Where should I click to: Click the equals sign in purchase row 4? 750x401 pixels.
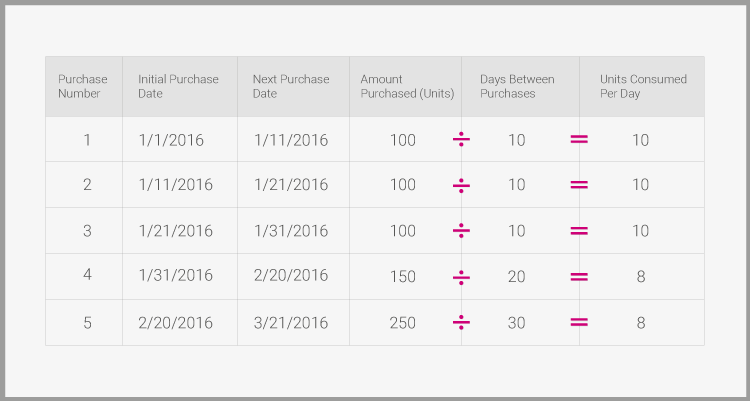click(x=579, y=277)
